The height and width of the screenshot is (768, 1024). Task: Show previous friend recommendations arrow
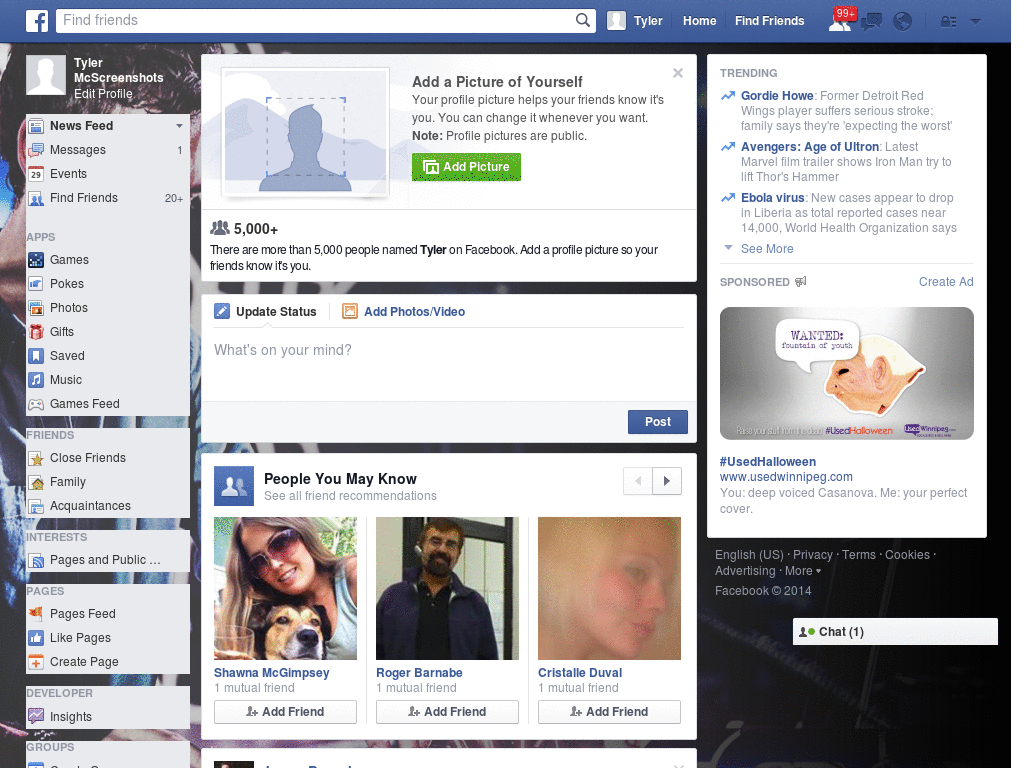(638, 481)
